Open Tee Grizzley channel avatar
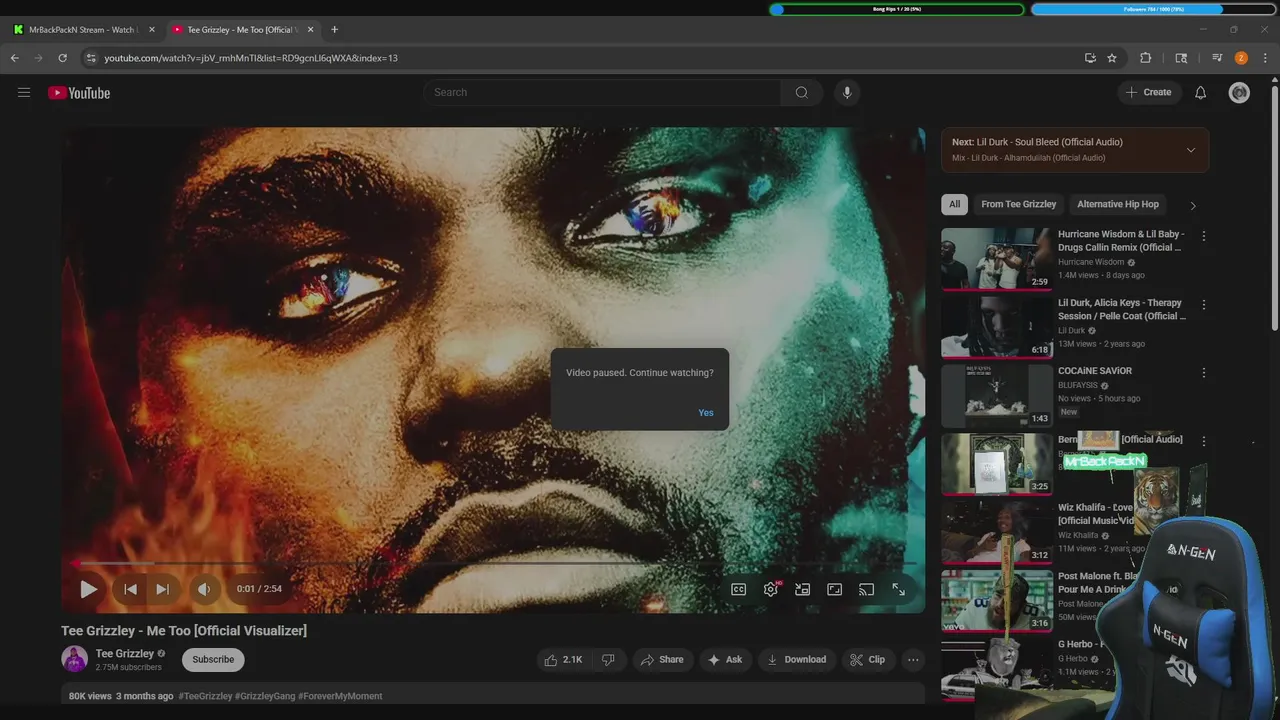The width and height of the screenshot is (1280, 720). pos(74,659)
